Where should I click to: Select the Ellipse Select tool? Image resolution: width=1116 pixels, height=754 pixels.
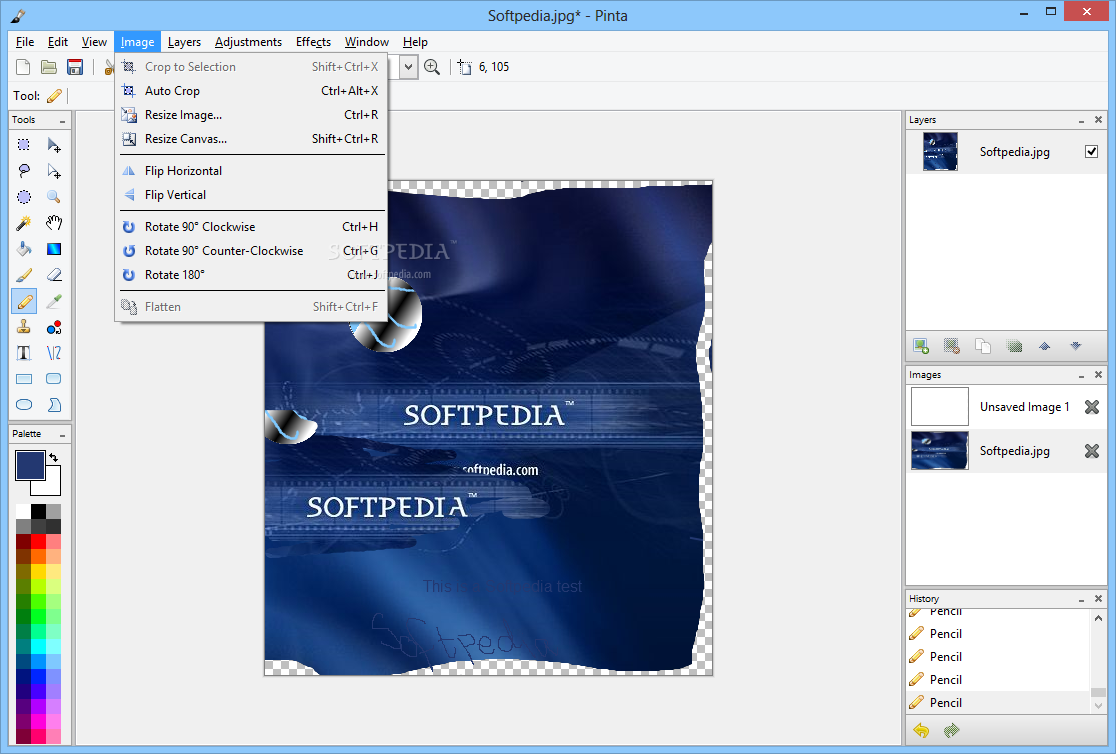pos(23,197)
